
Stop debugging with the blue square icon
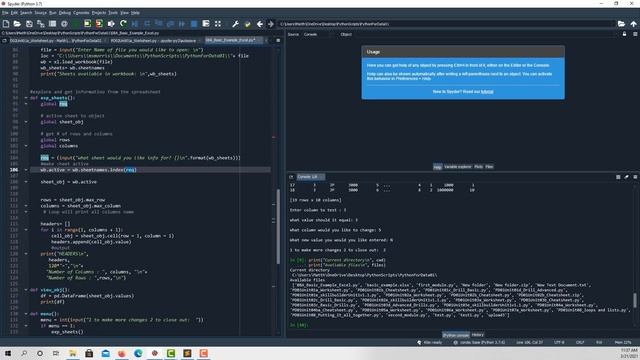[194, 24]
